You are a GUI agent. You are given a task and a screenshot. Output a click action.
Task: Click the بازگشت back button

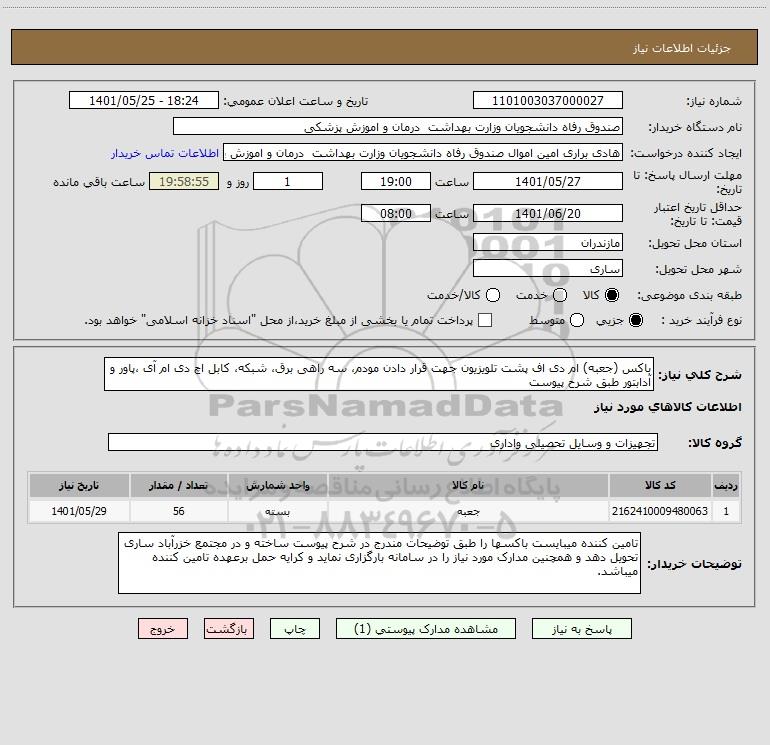[x=229, y=629]
